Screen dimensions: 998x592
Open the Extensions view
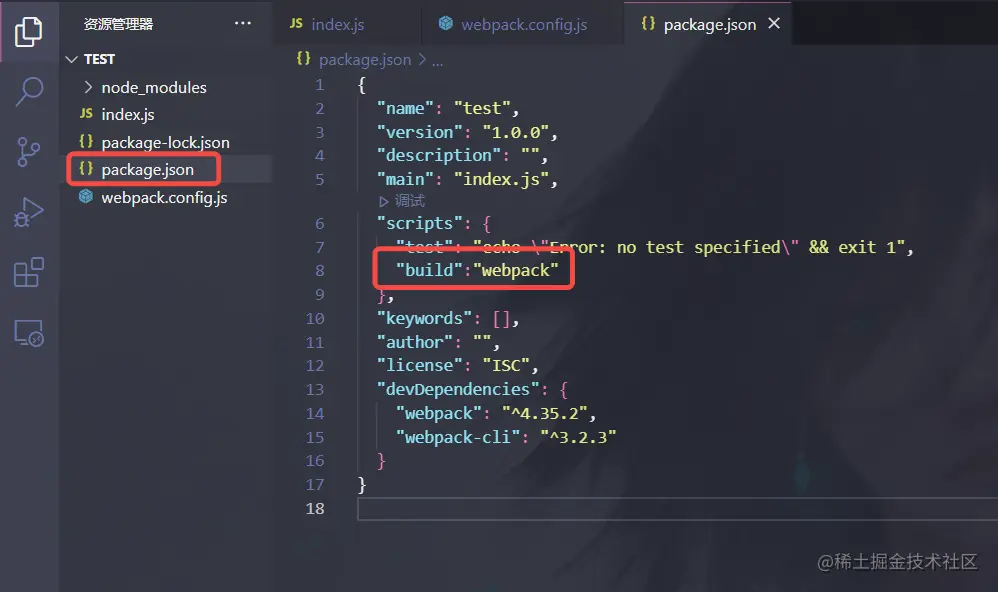point(29,272)
